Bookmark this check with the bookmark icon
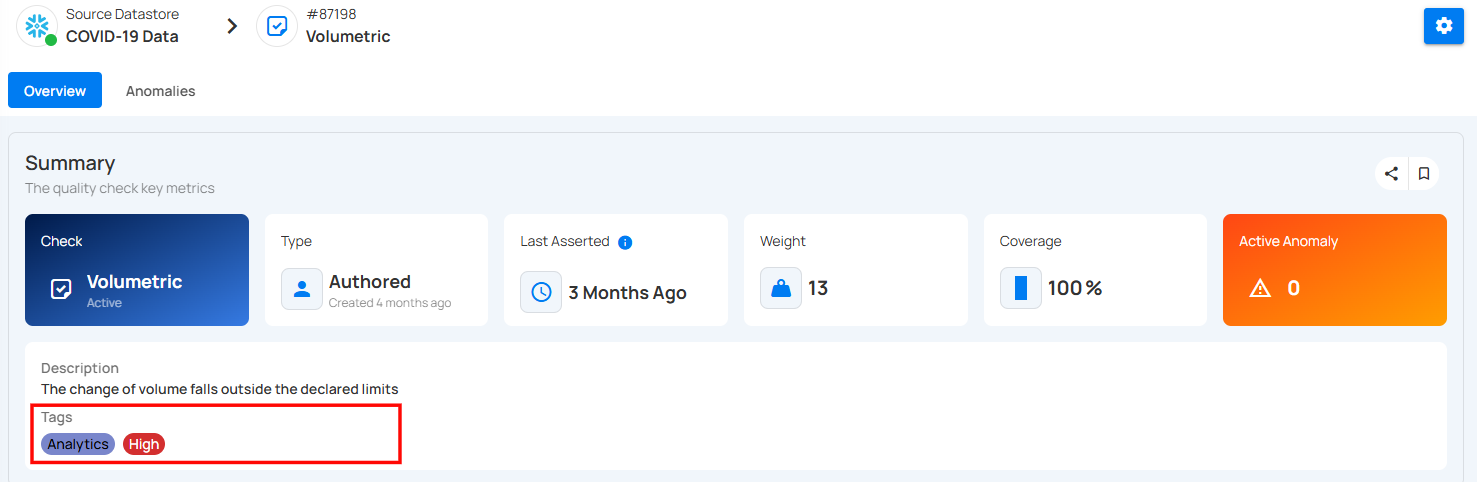The height and width of the screenshot is (482, 1477). 1424,174
